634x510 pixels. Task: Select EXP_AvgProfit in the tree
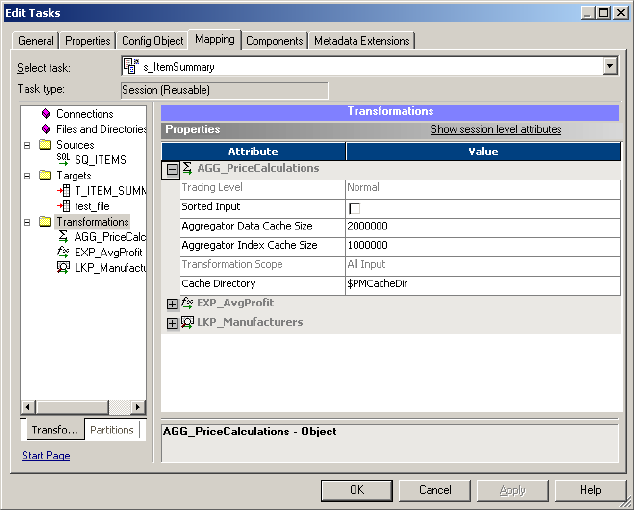coord(108,252)
